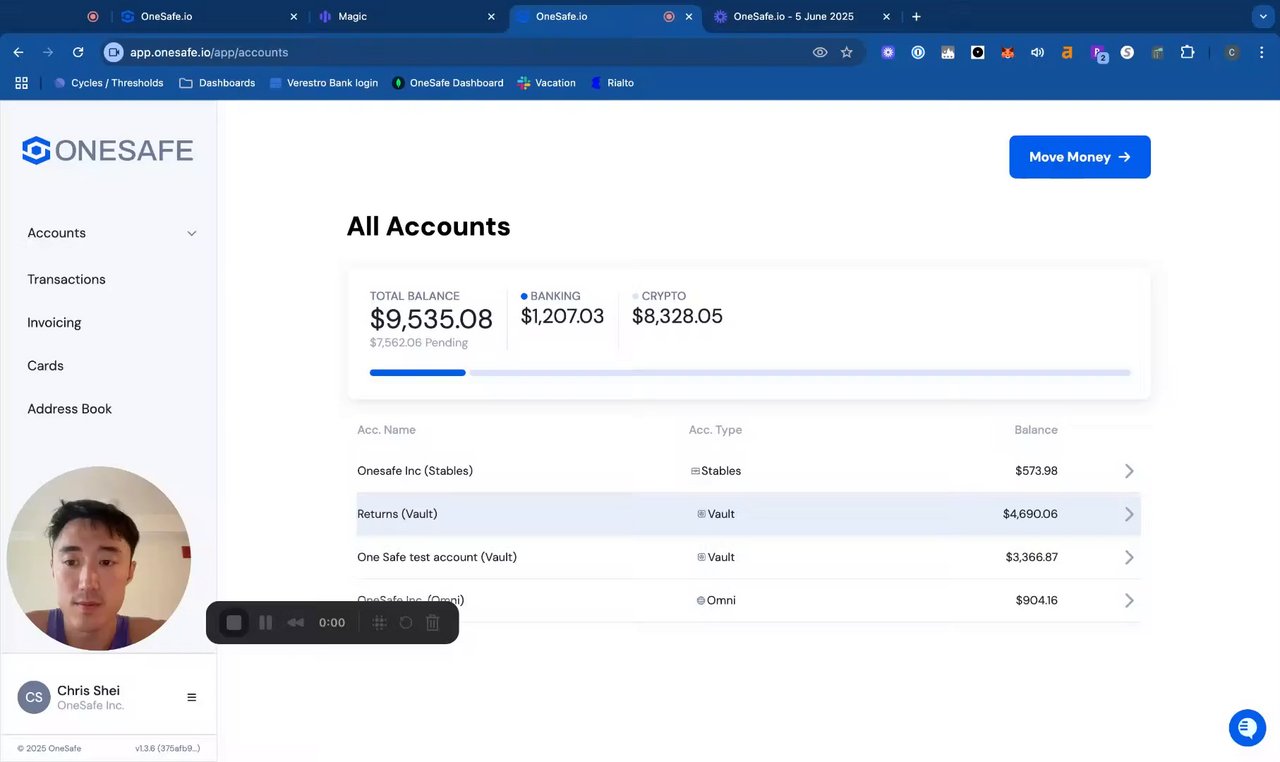Viewport: 1280px width, 762px height.
Task: Click the balance progress bar
Action: (x=750, y=373)
